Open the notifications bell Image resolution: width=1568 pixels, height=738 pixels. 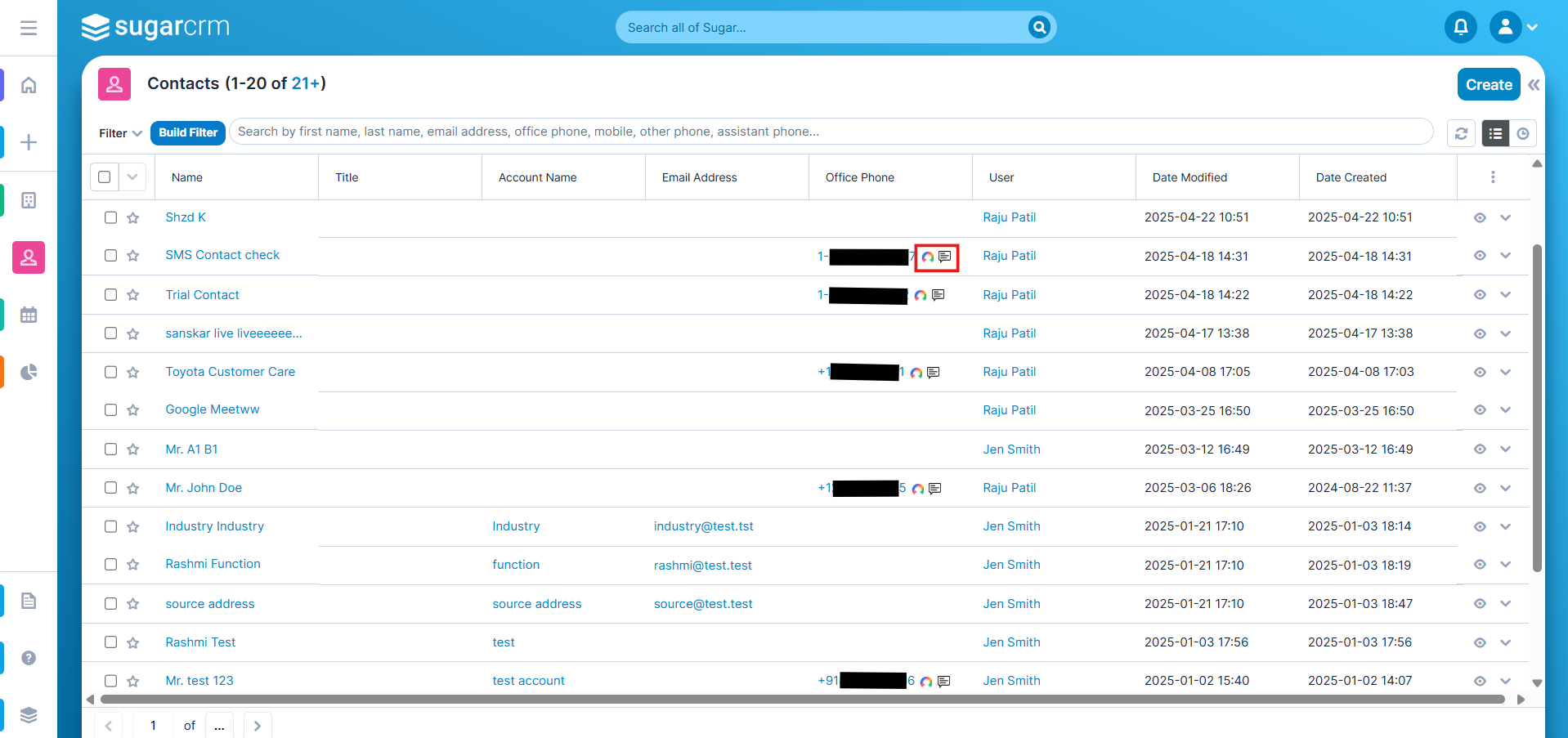pos(1461,27)
